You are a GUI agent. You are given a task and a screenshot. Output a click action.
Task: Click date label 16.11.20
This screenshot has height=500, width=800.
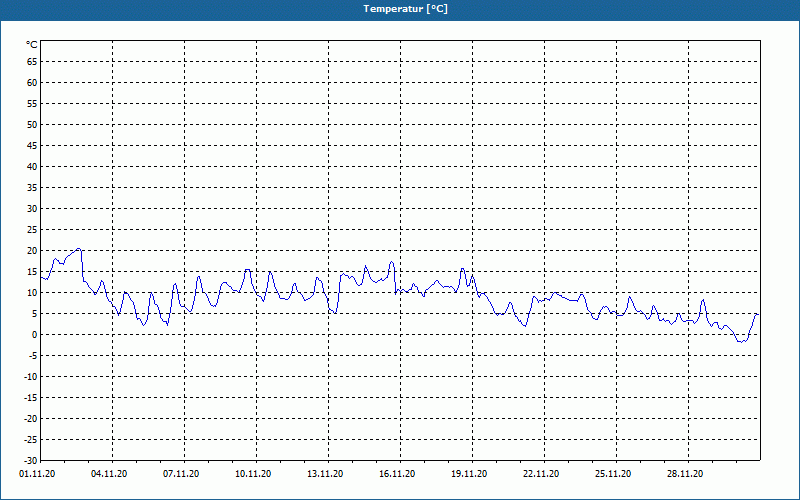pyautogui.click(x=397, y=474)
